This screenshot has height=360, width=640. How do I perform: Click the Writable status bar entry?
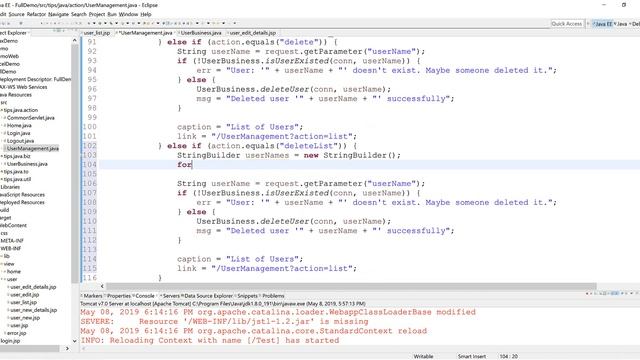423,356
